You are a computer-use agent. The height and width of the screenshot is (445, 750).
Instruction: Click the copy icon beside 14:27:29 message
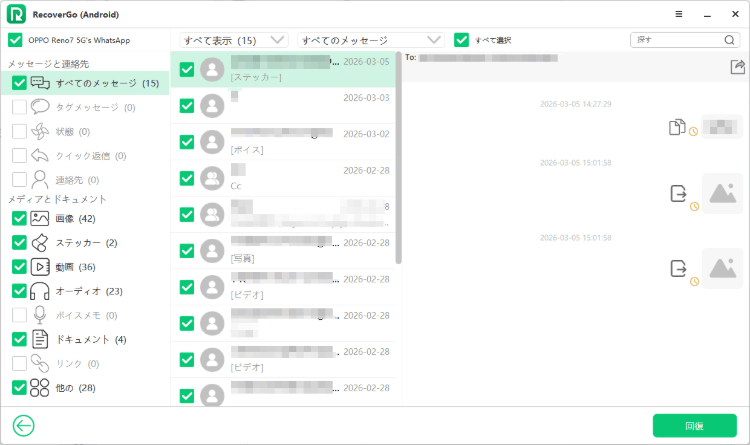(677, 127)
